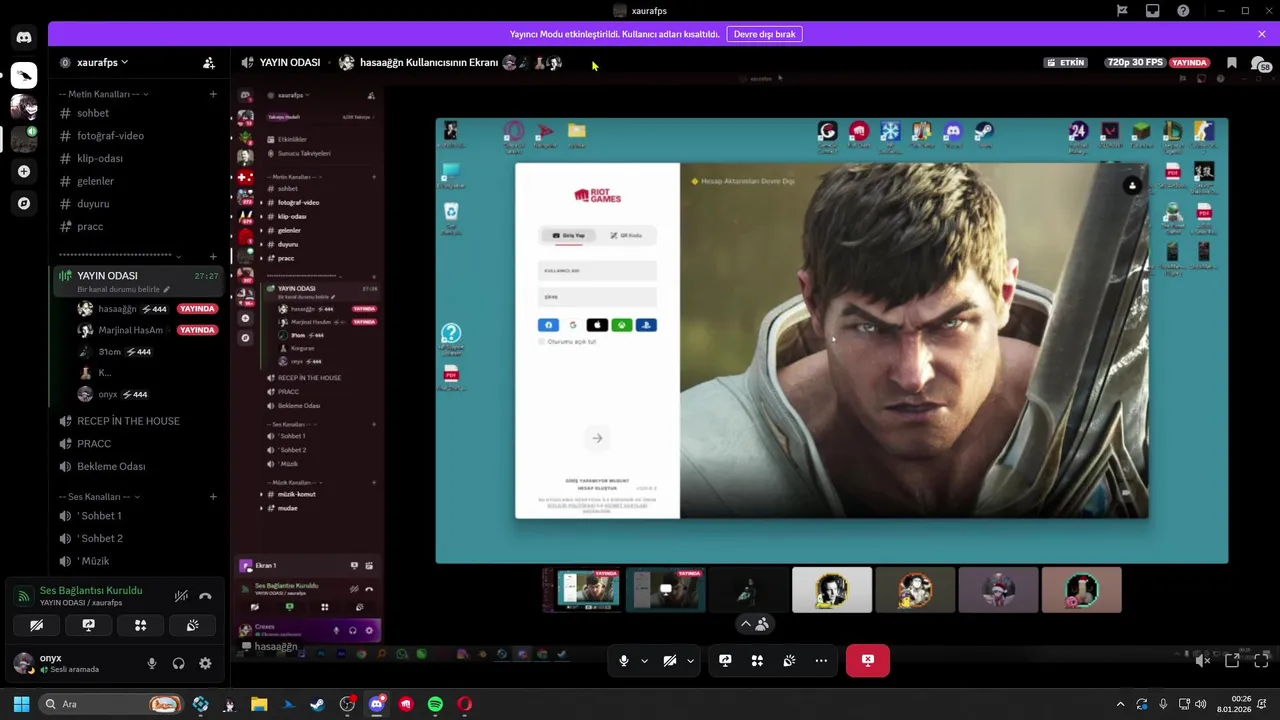Disconnect from voice via hang-up icon
The height and width of the screenshot is (720, 1280).
205,596
